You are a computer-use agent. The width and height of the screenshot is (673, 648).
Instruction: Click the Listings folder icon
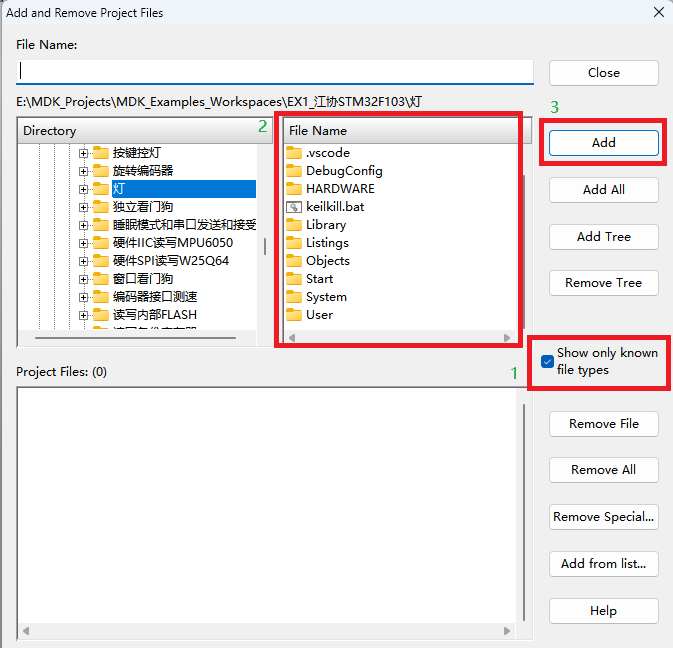click(294, 243)
